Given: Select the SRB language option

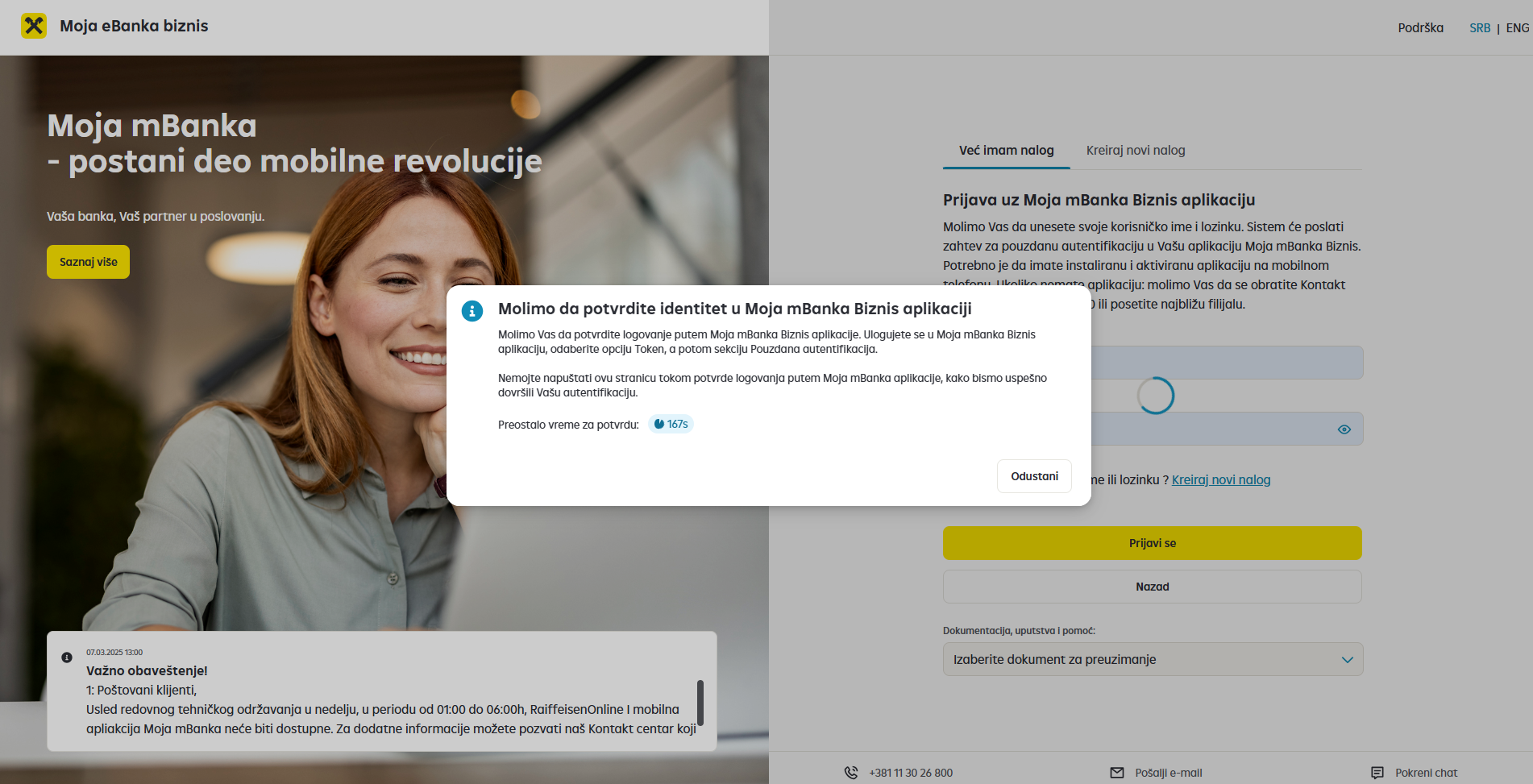Looking at the screenshot, I should click(1480, 28).
